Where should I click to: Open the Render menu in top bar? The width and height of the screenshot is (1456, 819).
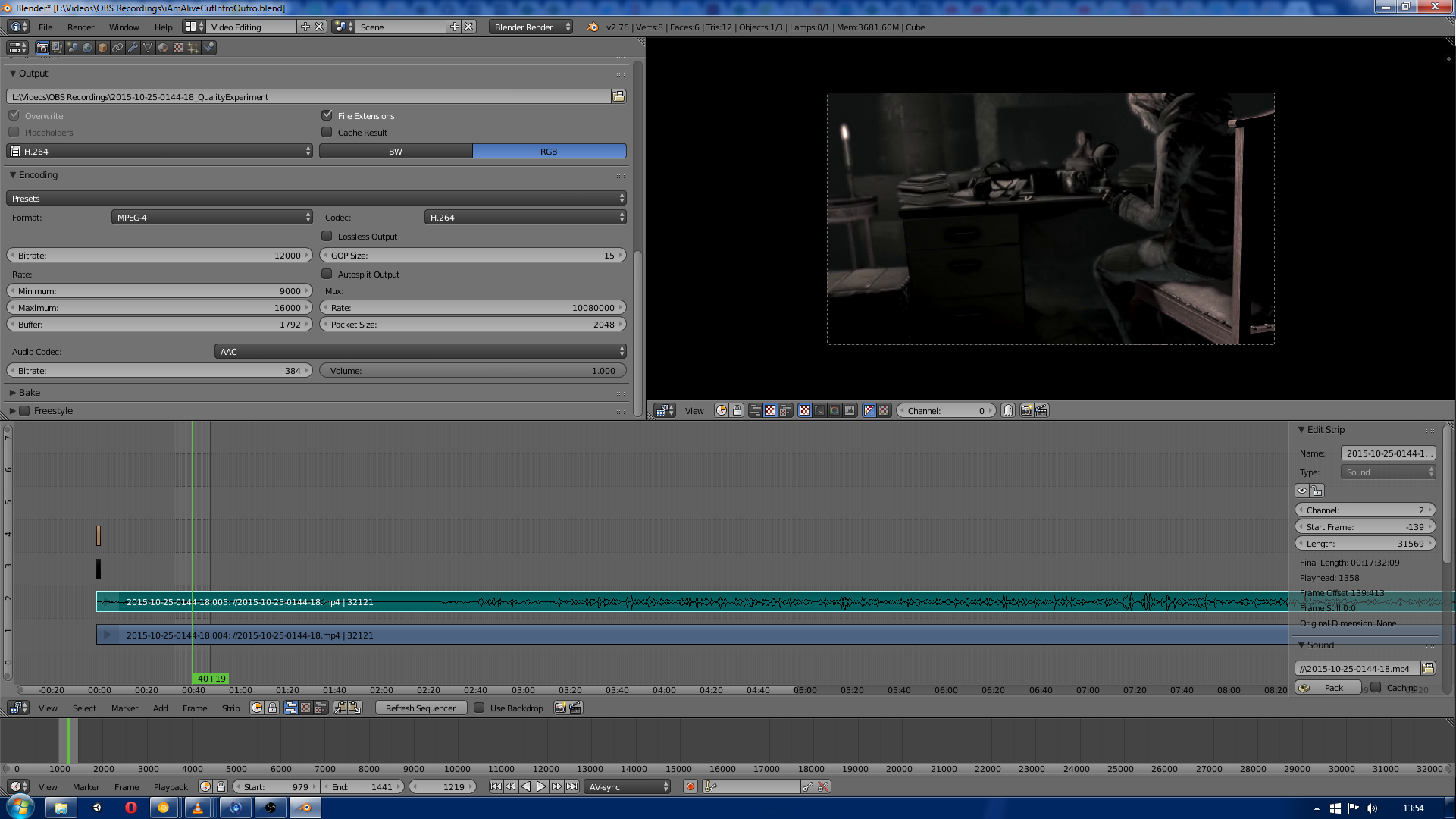pyautogui.click(x=80, y=27)
